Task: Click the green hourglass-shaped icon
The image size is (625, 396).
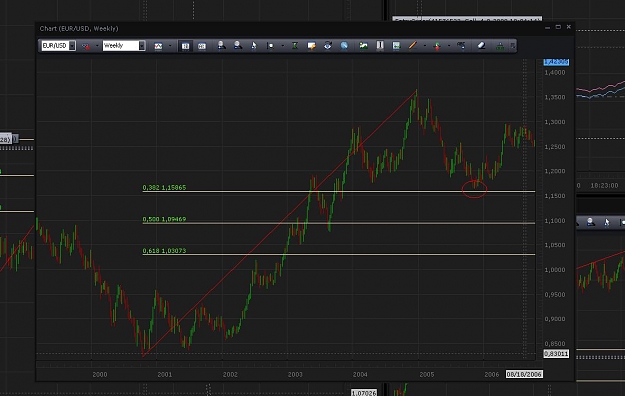Action: click(295, 46)
